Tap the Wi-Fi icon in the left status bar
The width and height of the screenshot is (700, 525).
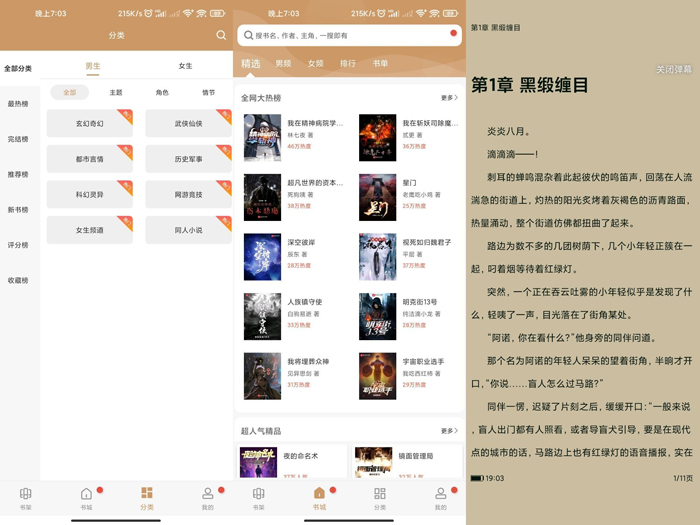(201, 13)
